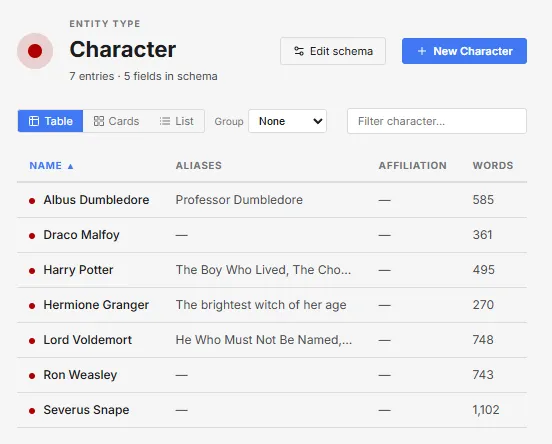552x444 pixels.
Task: Sort by the WORDS column header
Action: (493, 165)
